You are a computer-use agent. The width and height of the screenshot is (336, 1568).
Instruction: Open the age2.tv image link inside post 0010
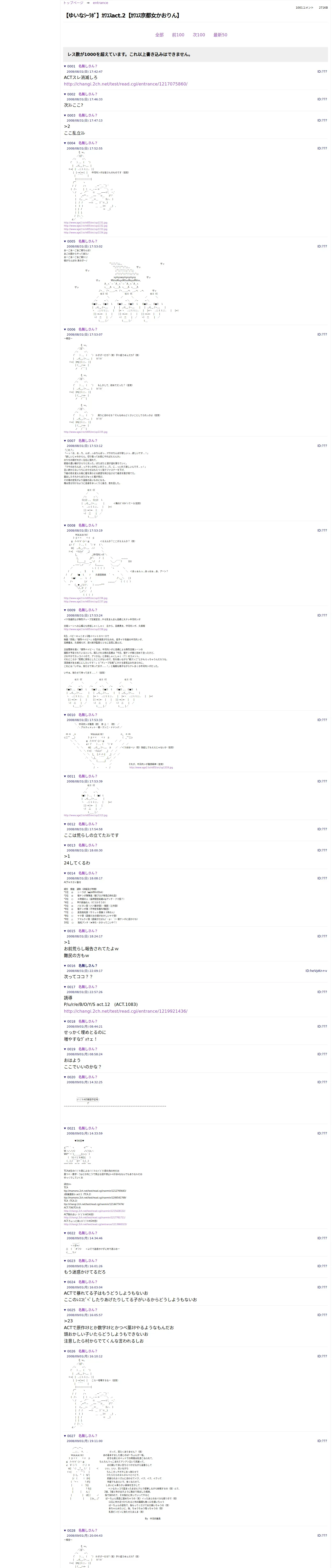point(151,768)
